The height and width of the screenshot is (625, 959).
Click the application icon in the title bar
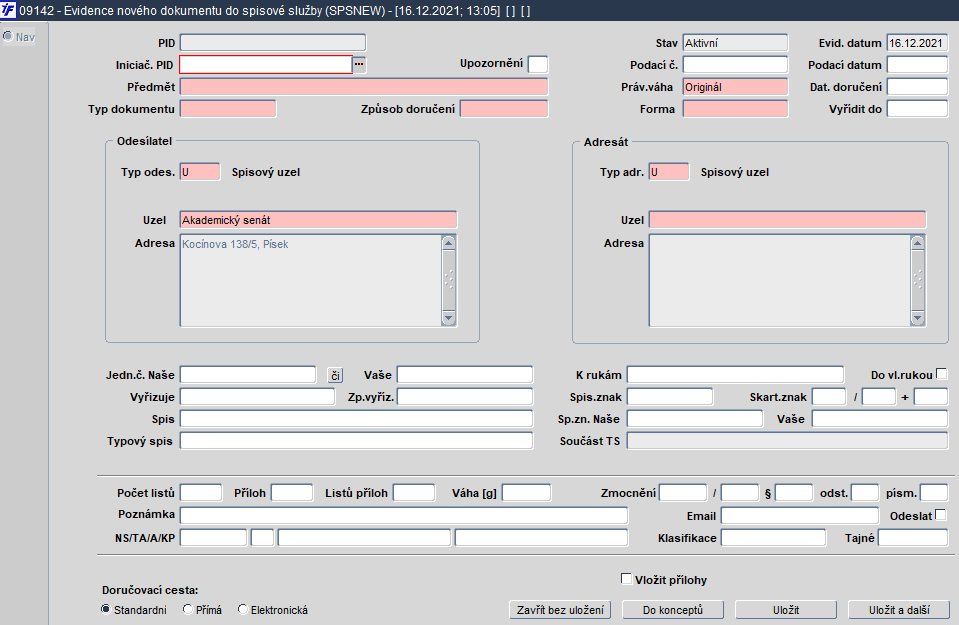point(9,9)
